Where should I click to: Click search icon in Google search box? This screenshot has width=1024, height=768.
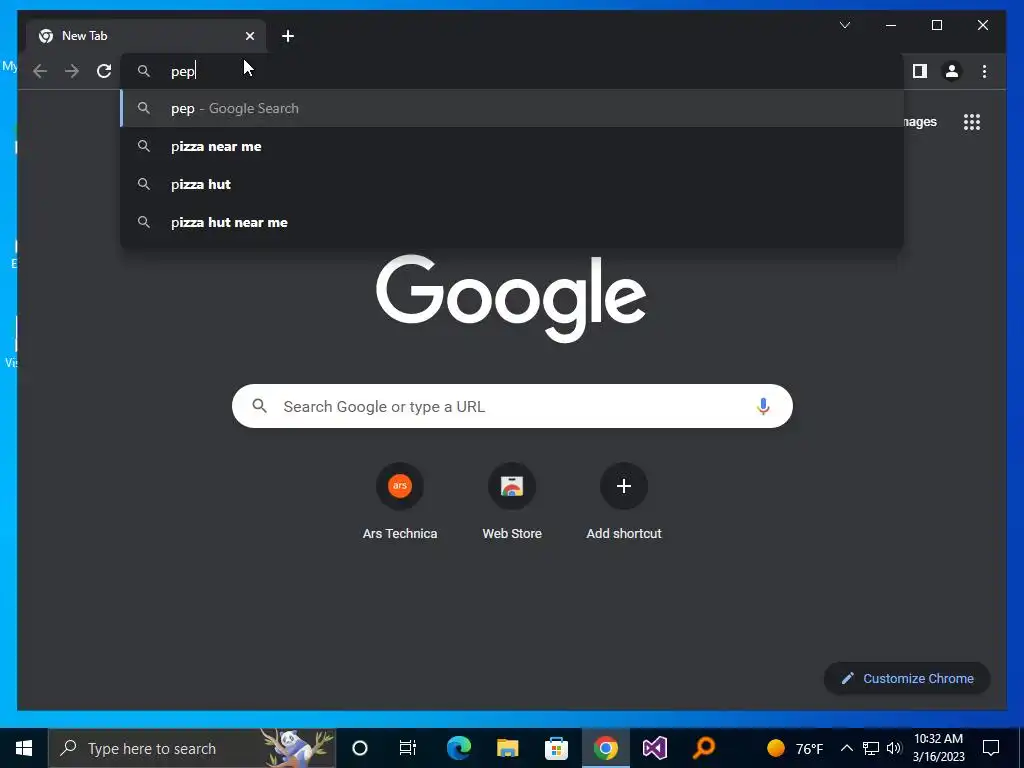click(x=259, y=406)
